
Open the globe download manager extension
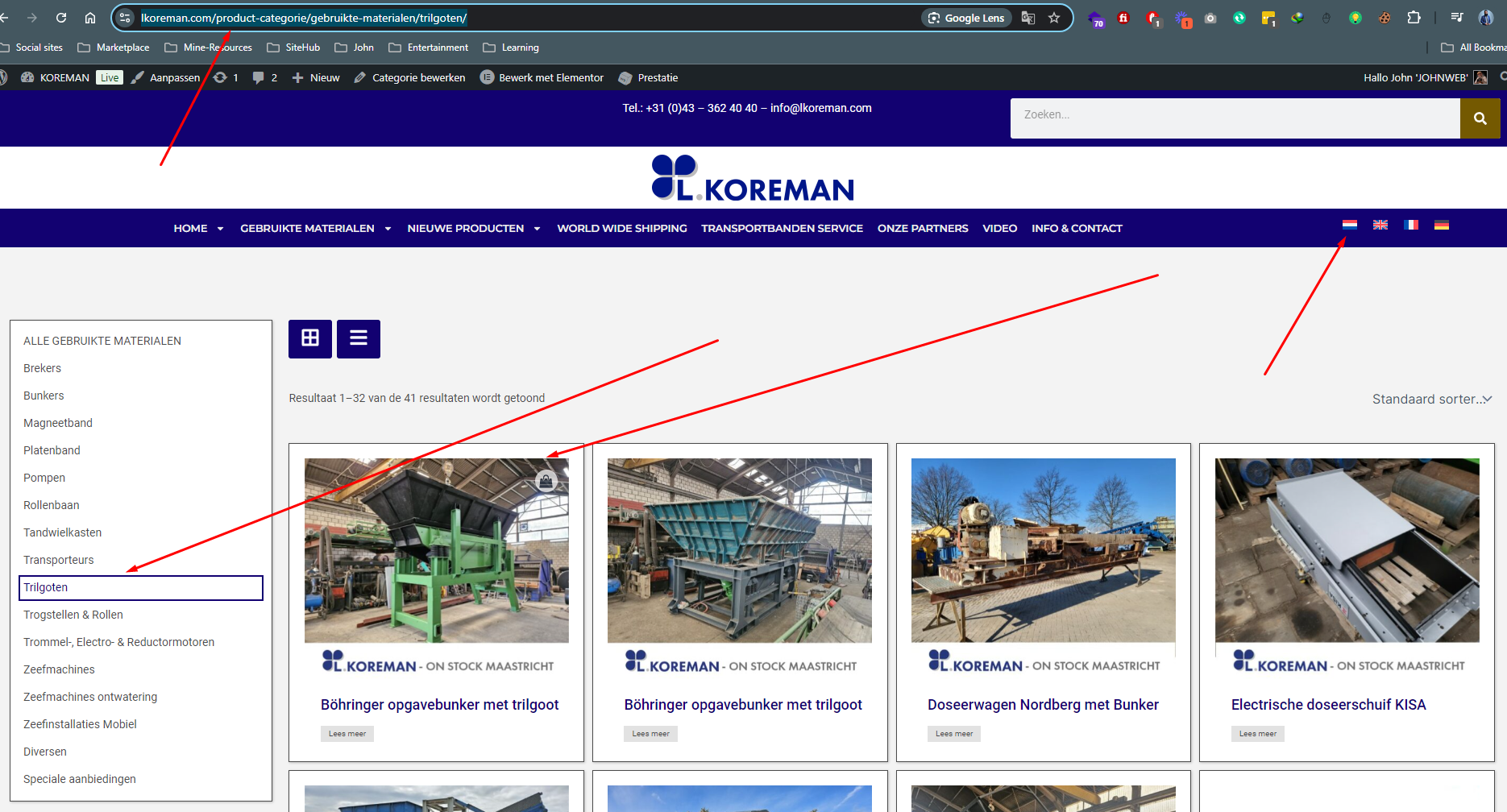[1297, 18]
